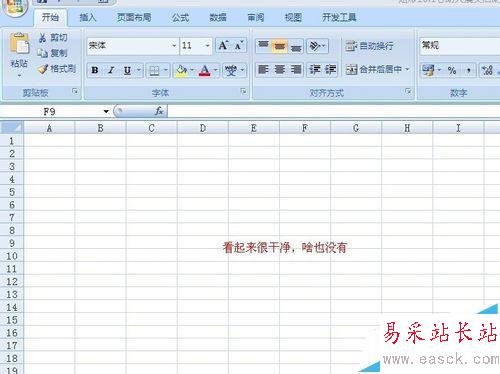Open paste options arrow under 粘贴

click(x=19, y=76)
